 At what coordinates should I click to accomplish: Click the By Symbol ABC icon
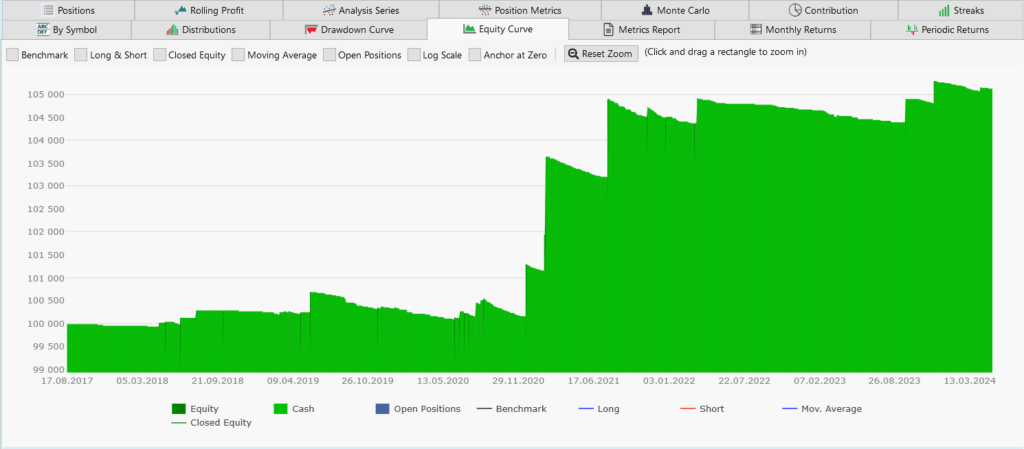pos(44,29)
